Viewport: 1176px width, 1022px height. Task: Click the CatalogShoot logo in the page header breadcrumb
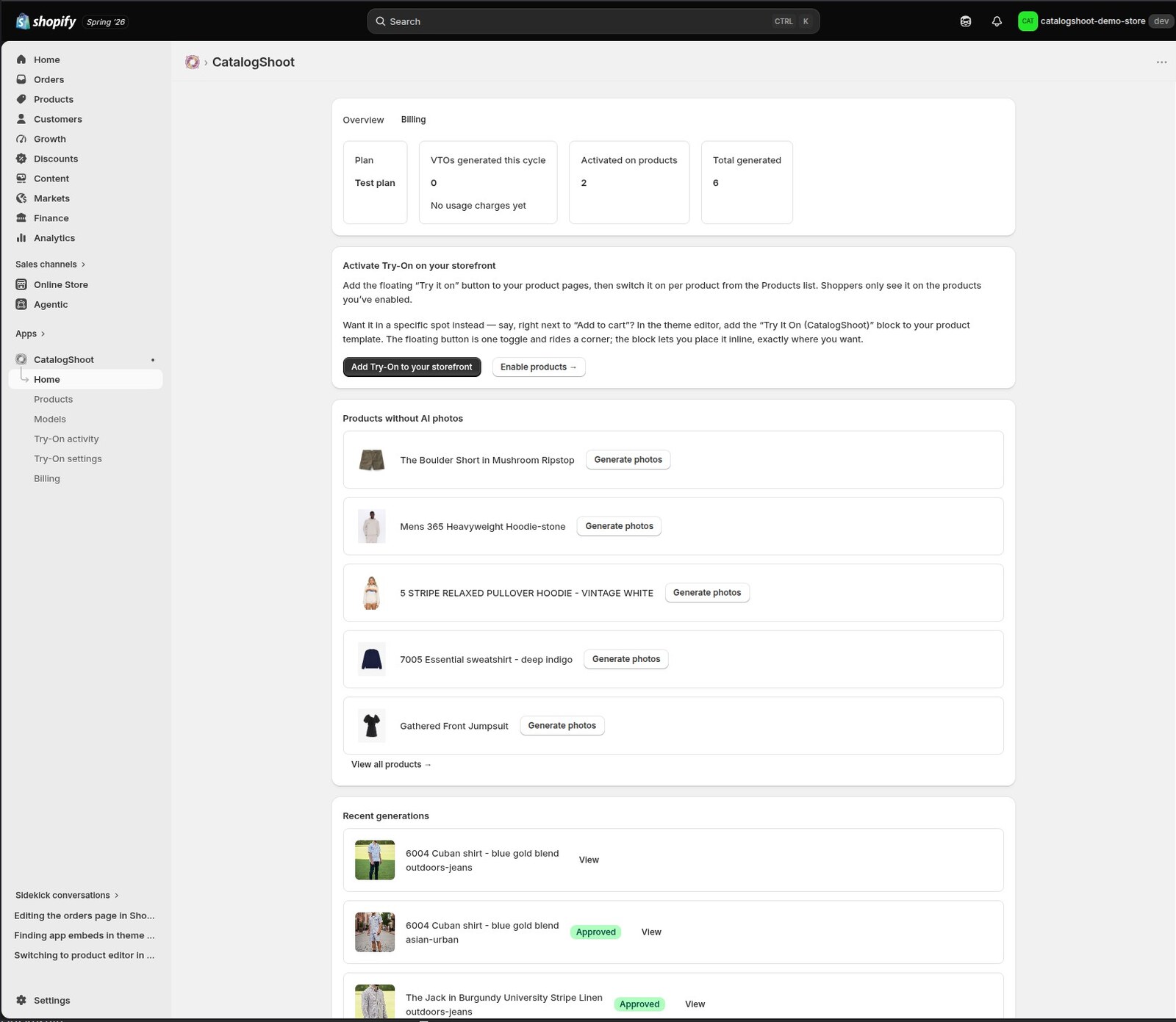[x=193, y=62]
